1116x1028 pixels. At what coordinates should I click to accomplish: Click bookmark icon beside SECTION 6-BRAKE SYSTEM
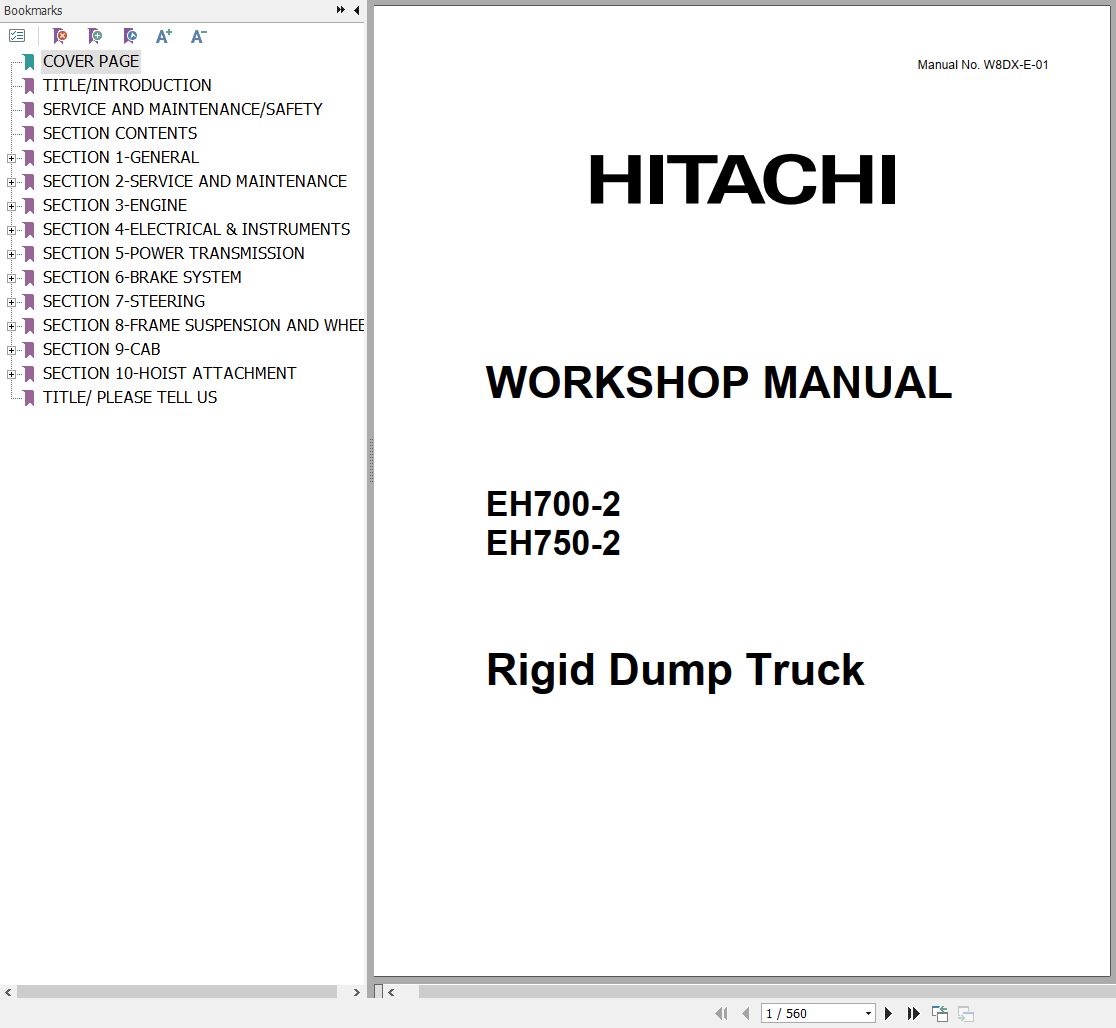click(x=29, y=278)
